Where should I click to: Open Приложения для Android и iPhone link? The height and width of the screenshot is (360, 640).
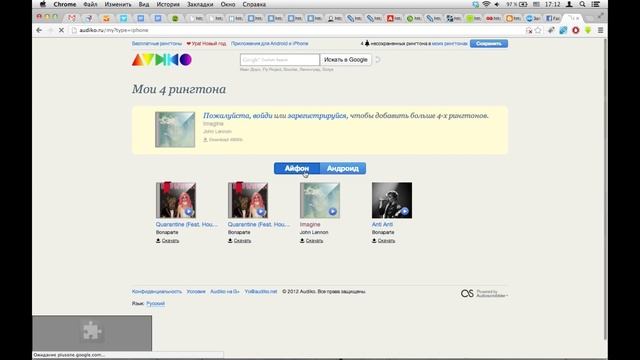[269, 43]
